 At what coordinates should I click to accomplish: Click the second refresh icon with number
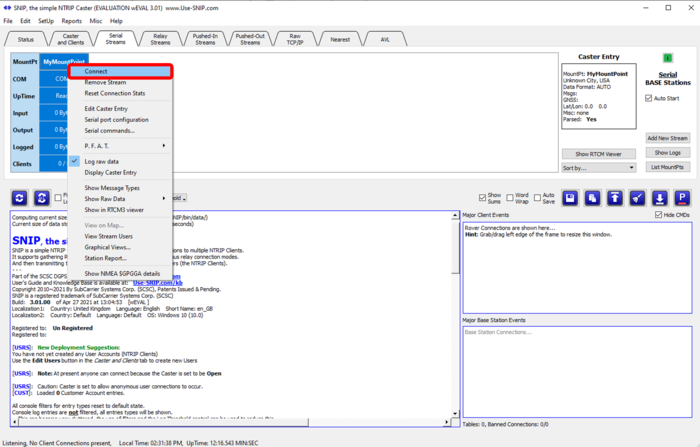42,198
